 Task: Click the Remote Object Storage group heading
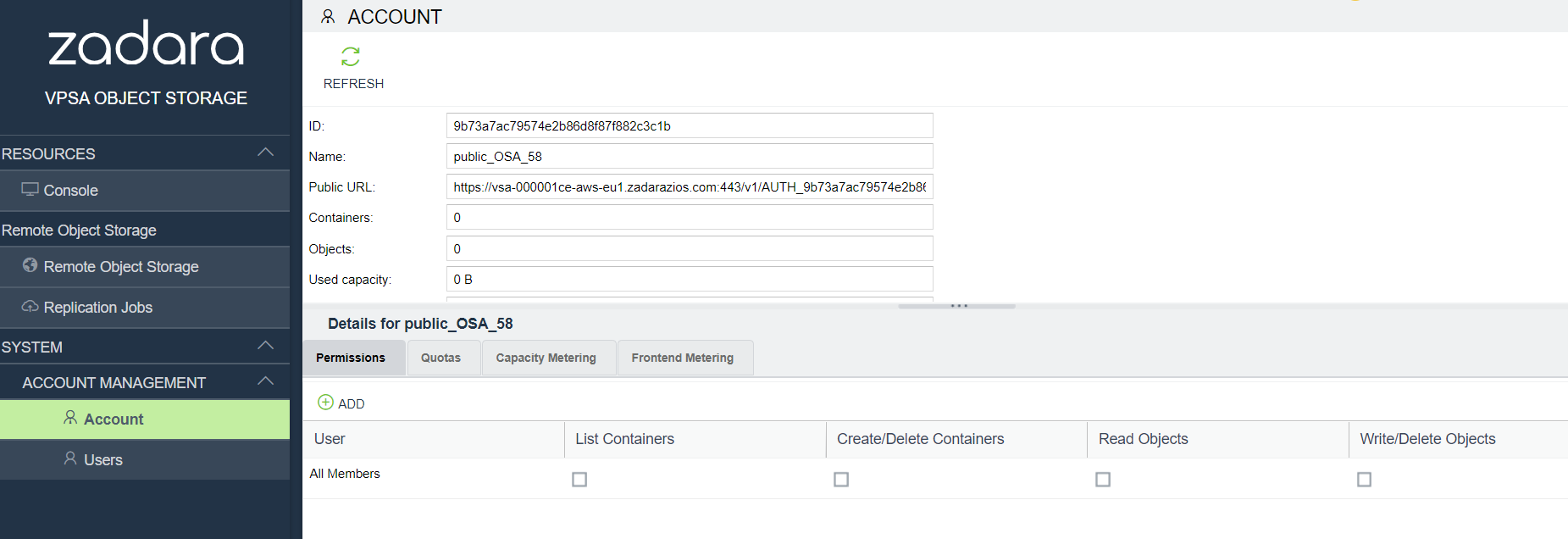[79, 231]
